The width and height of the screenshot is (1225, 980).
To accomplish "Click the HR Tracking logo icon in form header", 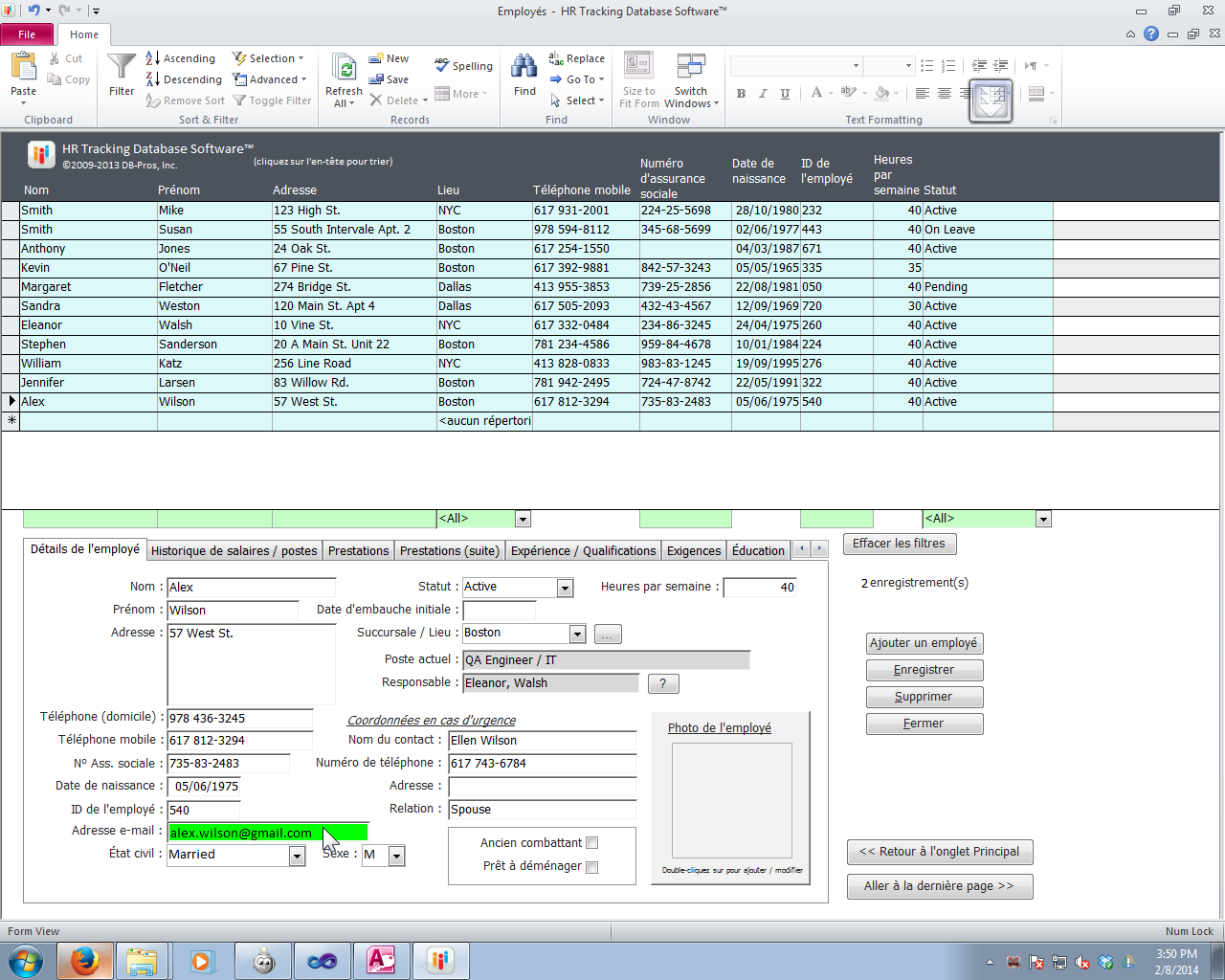I will coord(41,154).
